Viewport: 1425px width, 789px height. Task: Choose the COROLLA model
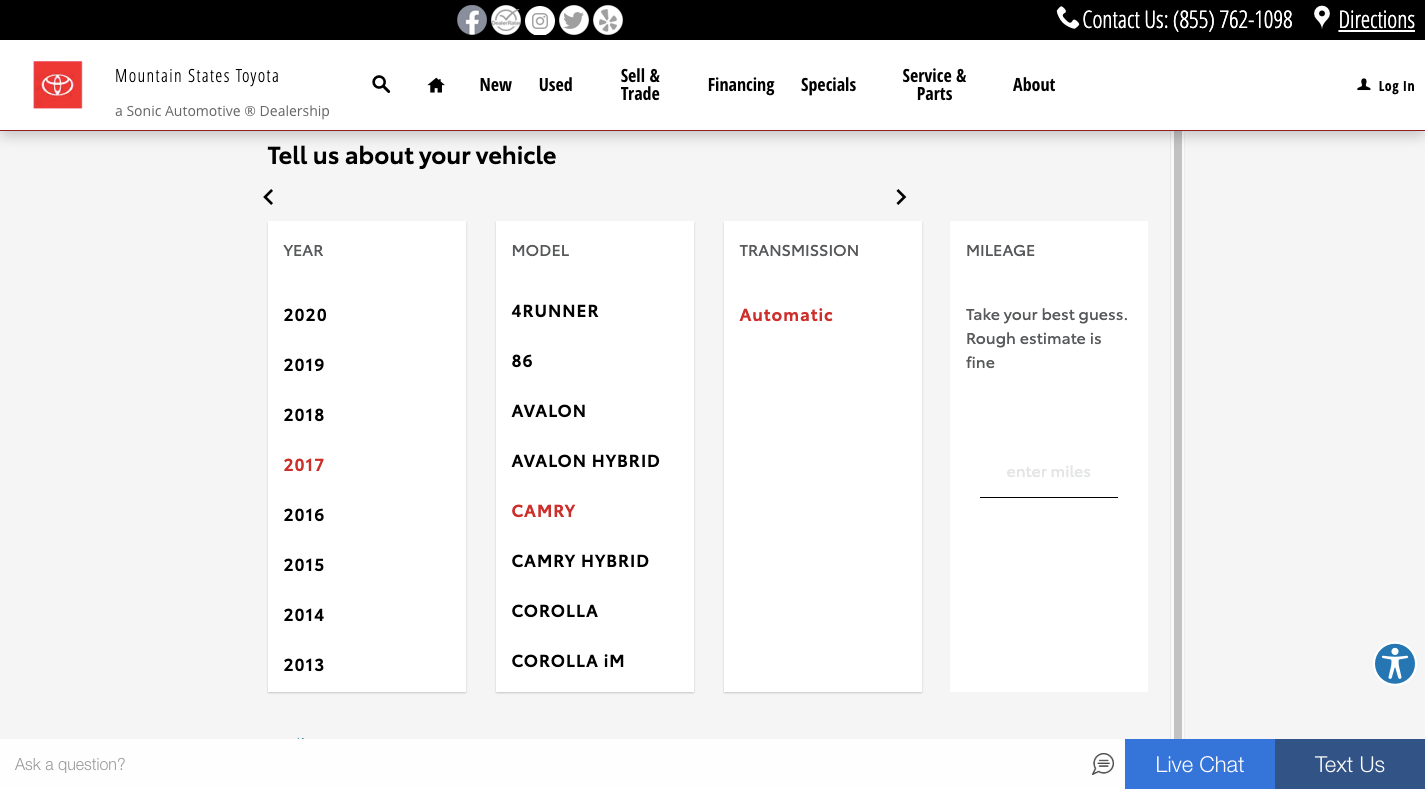[555, 611]
